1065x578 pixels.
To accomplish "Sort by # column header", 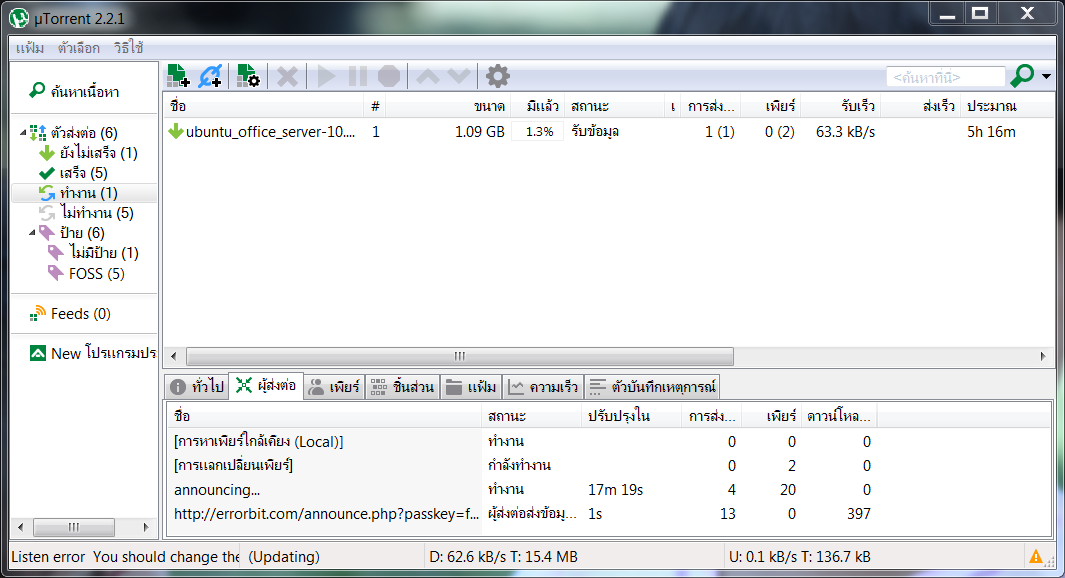I will (375, 106).
